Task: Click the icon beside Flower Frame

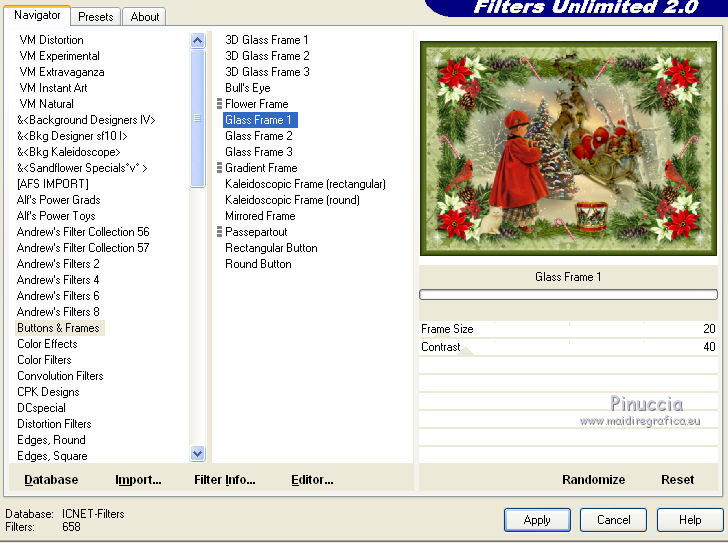Action: coord(220,104)
